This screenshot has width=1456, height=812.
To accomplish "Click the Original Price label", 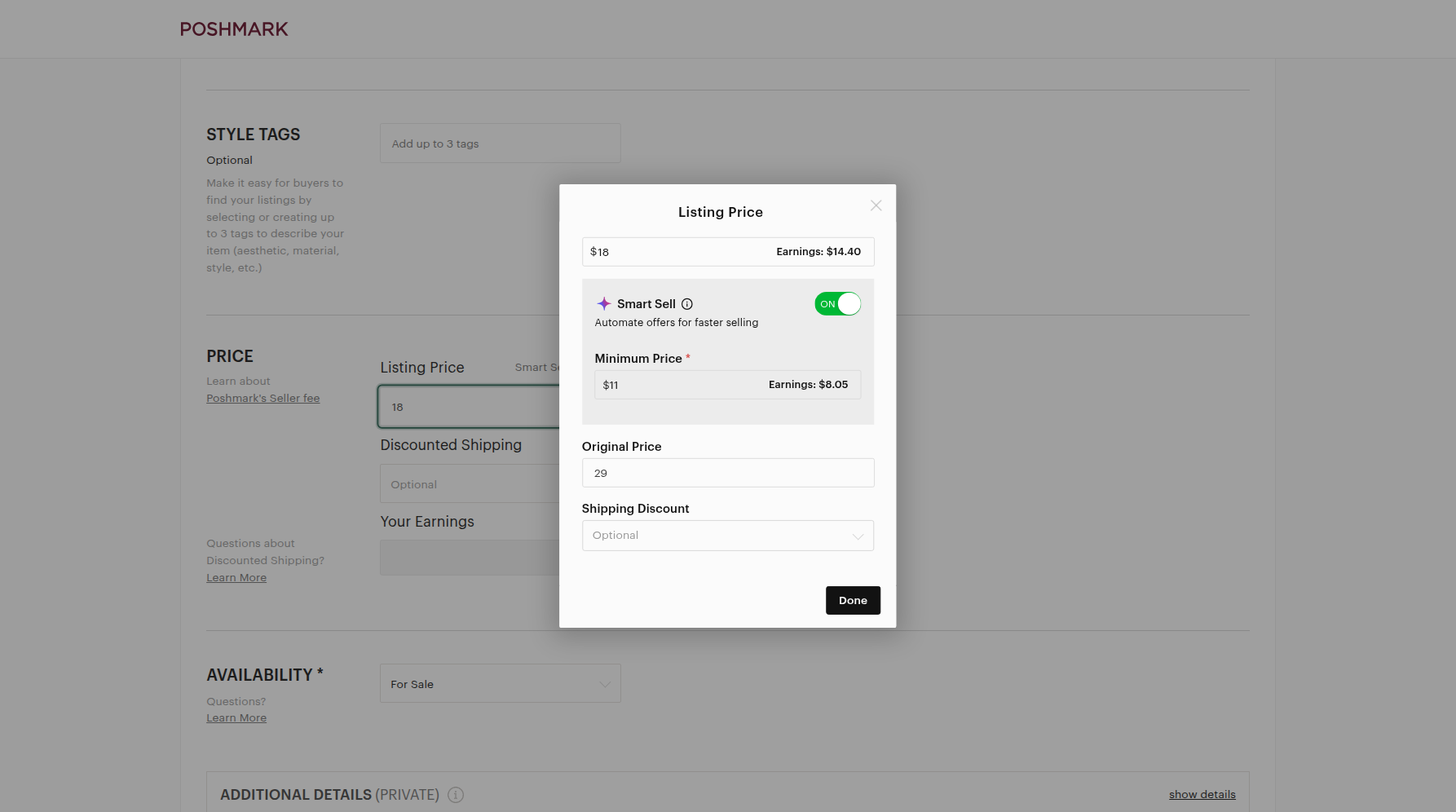I will (622, 447).
